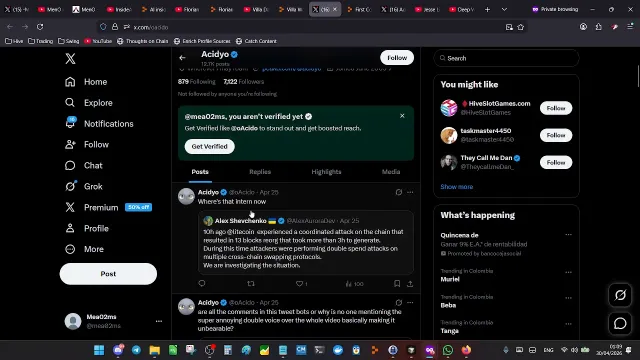Switch to Highlights tab
The width and height of the screenshot is (640, 360).
[x=326, y=172]
